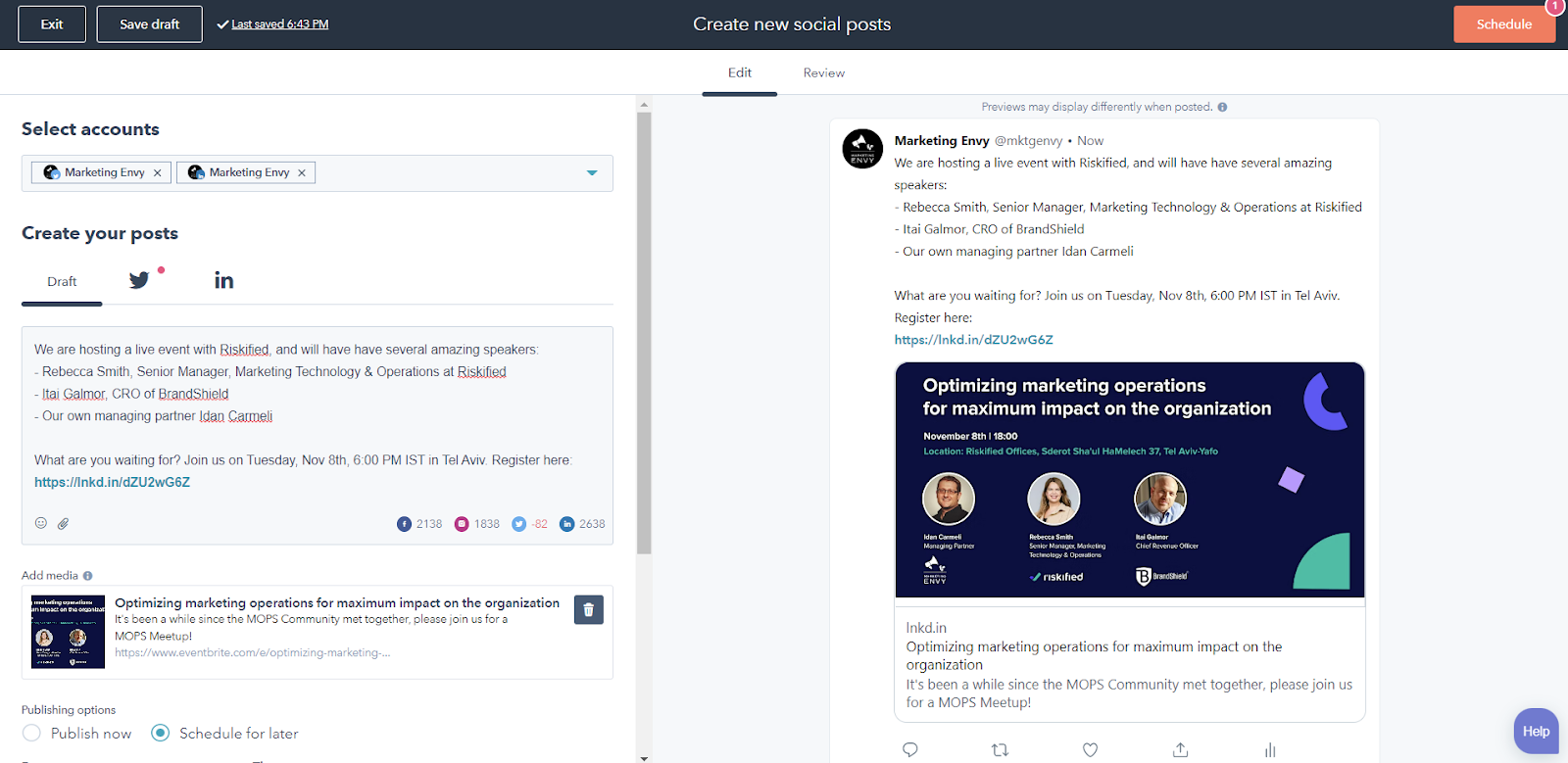Click the share icon in preview

[x=1180, y=749]
